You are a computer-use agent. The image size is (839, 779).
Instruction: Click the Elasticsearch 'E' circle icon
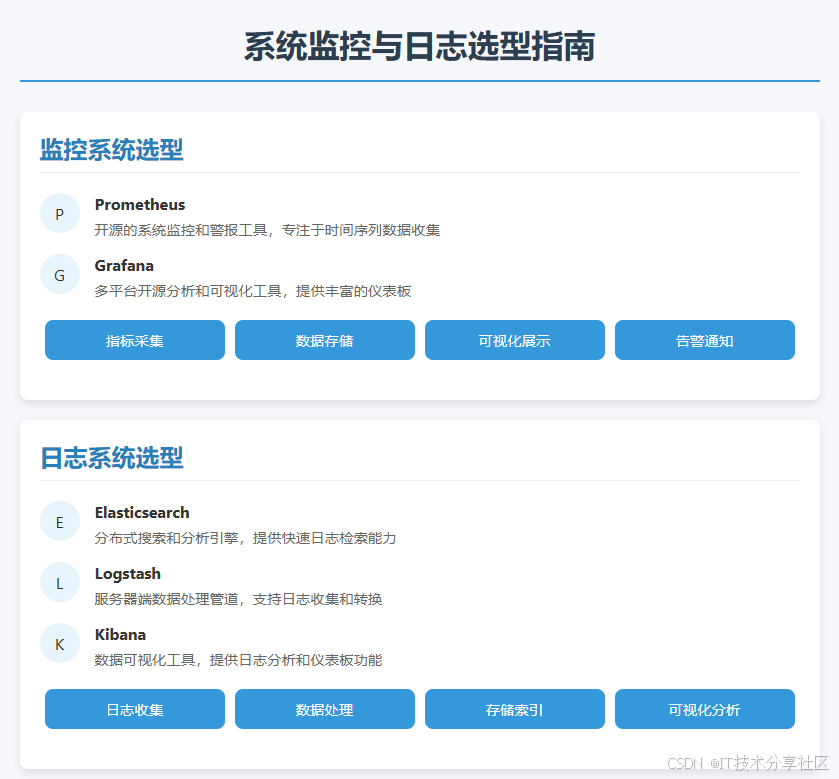coord(60,521)
